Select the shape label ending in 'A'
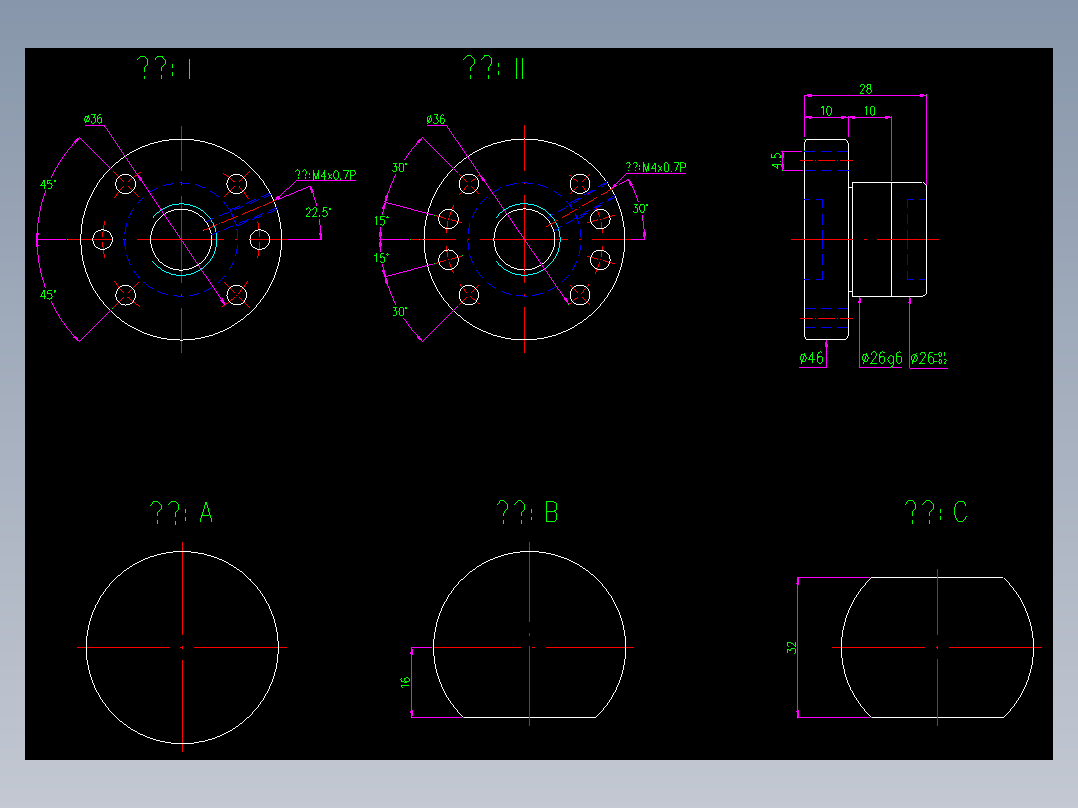 [x=182, y=513]
